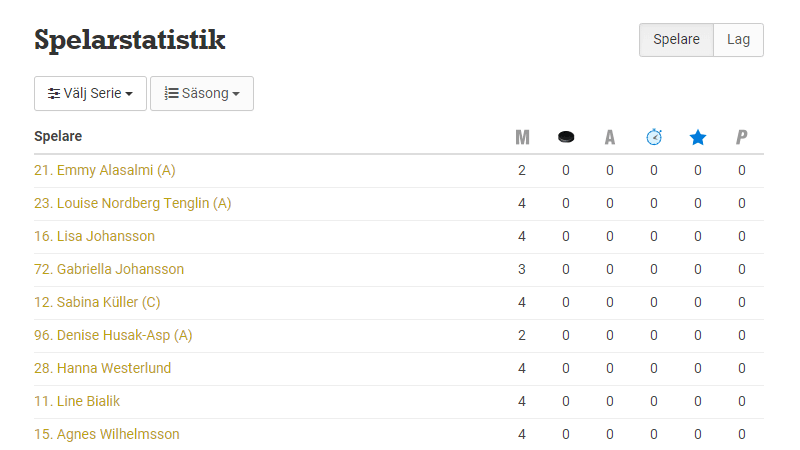Sort by points P column icon
The width and height of the screenshot is (800, 450).
pyautogui.click(x=742, y=137)
